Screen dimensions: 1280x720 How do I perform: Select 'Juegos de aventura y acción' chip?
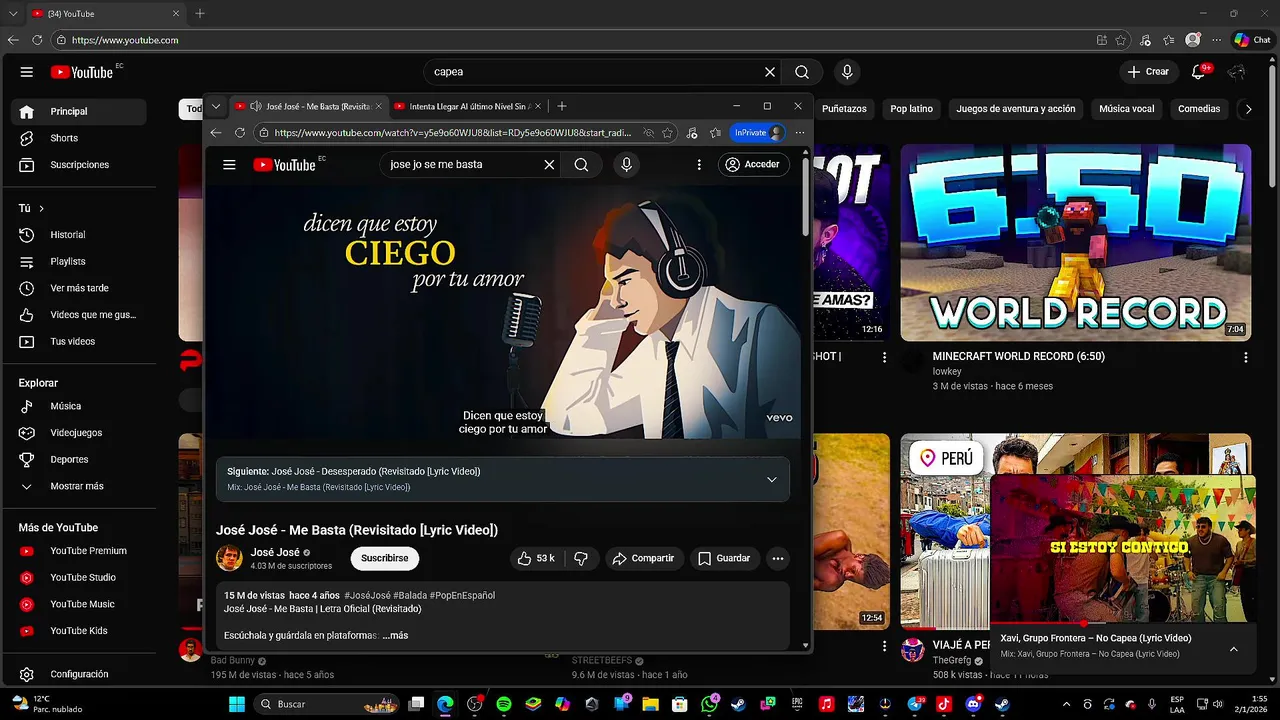pos(1015,109)
